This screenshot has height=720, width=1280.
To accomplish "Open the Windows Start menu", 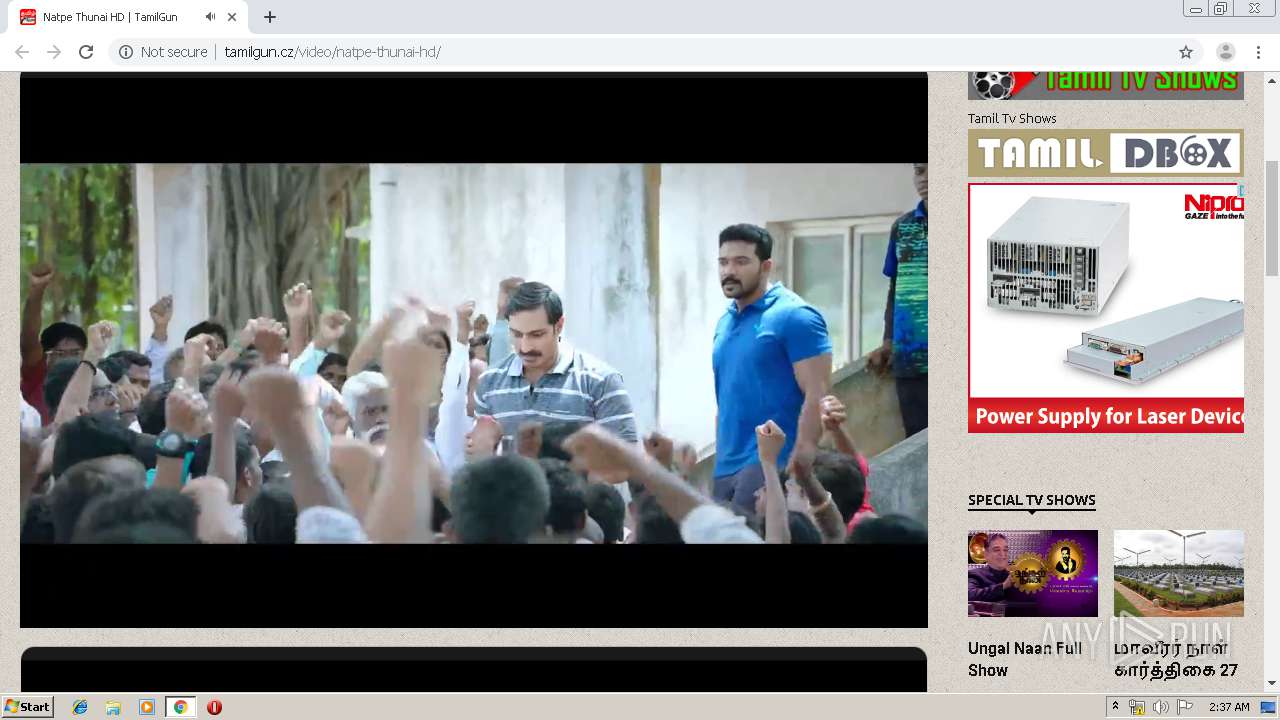I will 28,707.
